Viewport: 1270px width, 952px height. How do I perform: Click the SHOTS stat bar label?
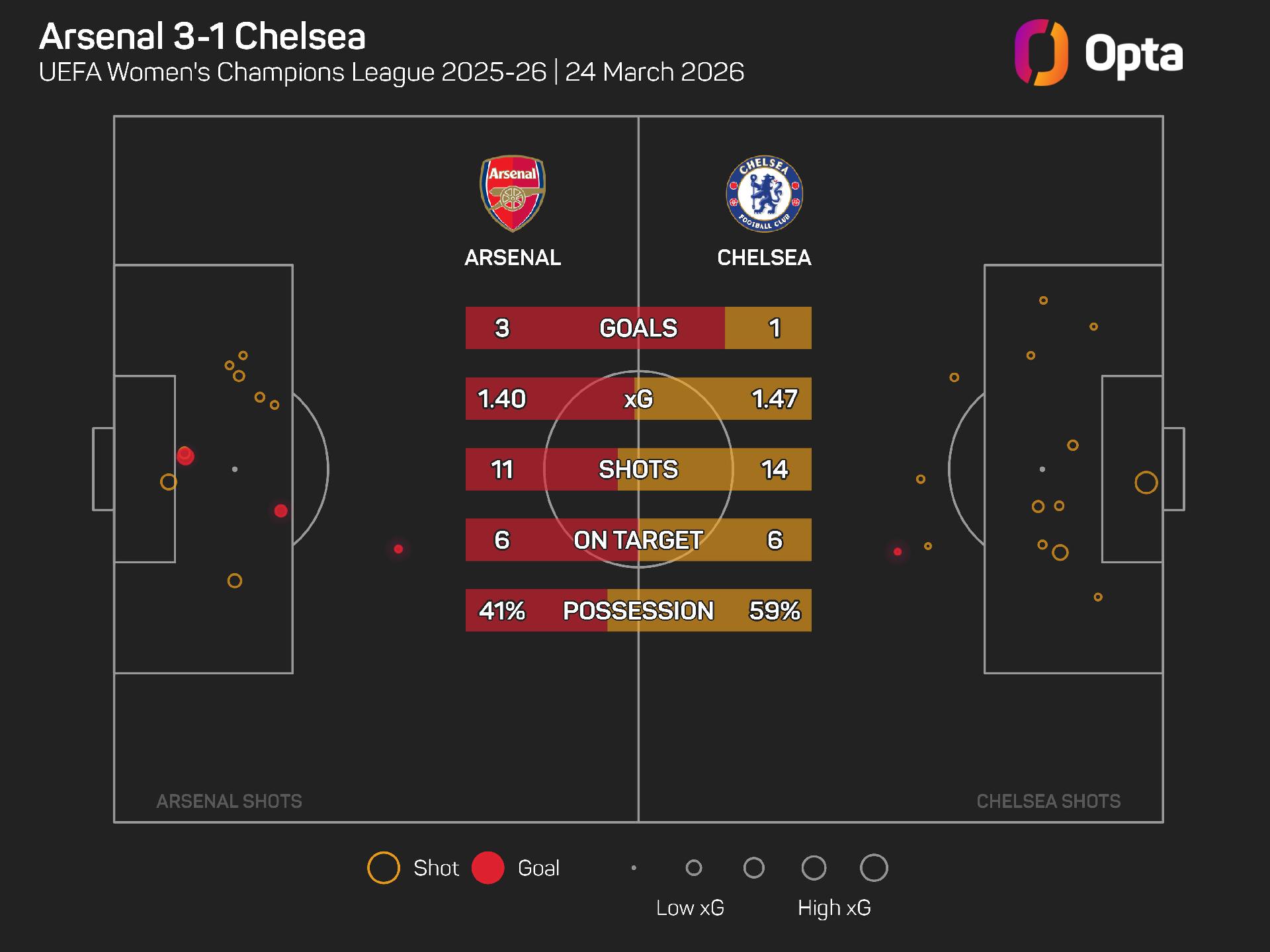click(638, 469)
